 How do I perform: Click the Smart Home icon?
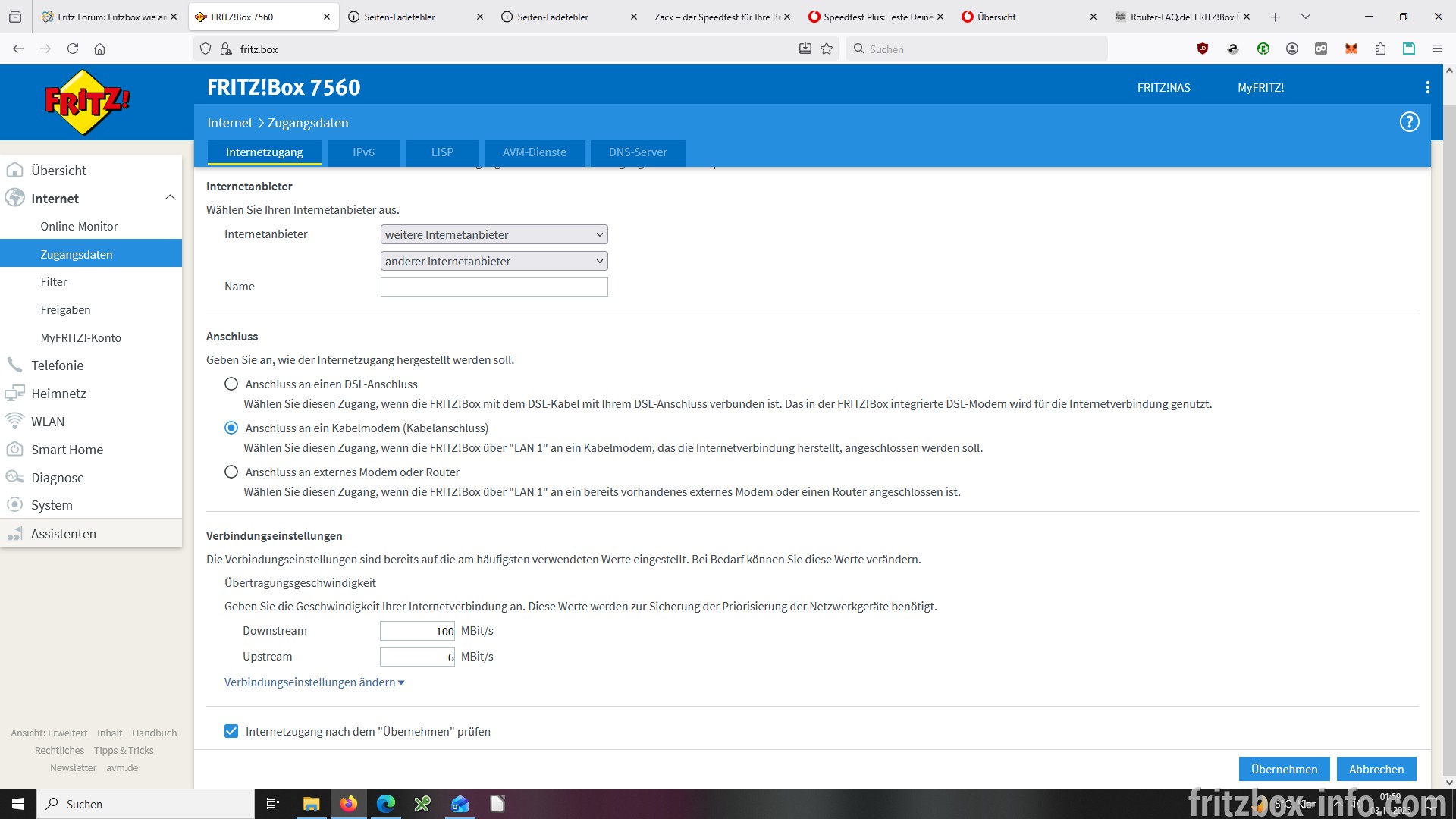tap(14, 449)
